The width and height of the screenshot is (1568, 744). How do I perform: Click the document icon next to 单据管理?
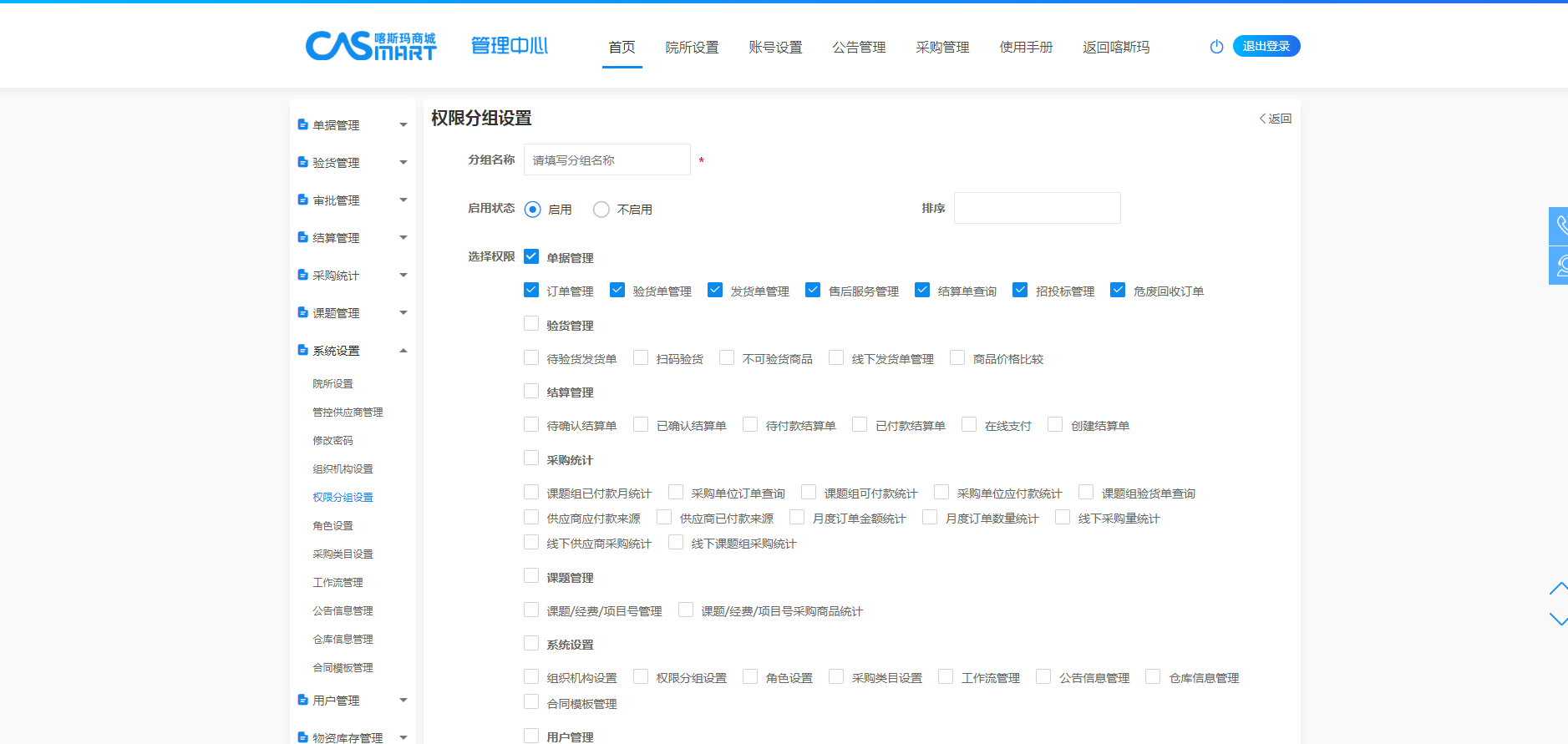302,124
